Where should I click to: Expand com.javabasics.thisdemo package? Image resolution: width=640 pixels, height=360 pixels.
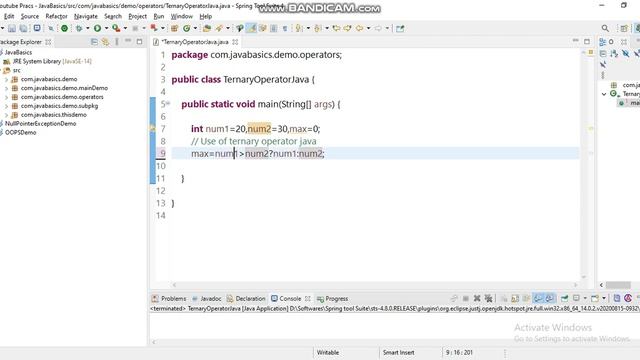pos(6,115)
